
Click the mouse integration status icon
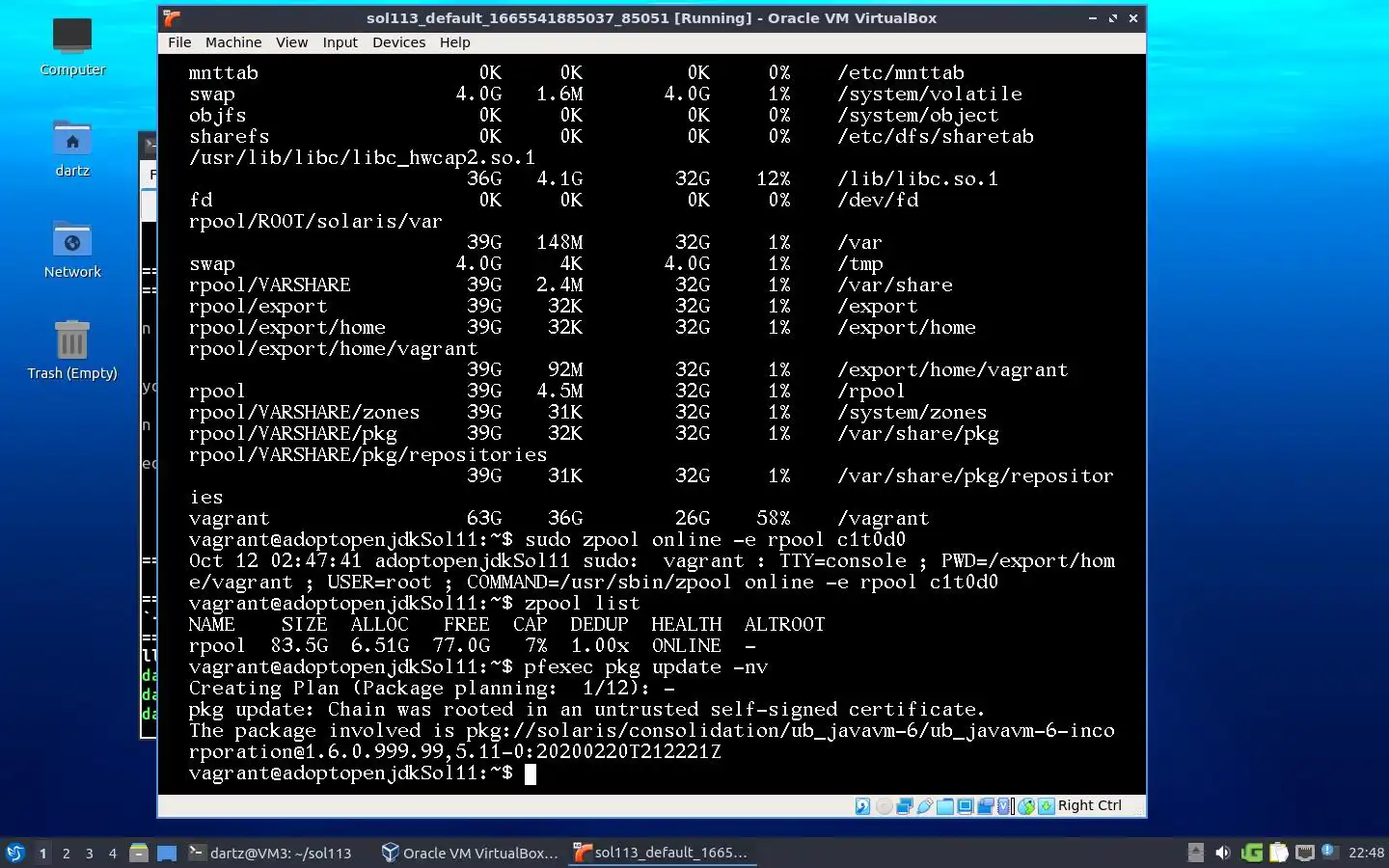(1026, 806)
